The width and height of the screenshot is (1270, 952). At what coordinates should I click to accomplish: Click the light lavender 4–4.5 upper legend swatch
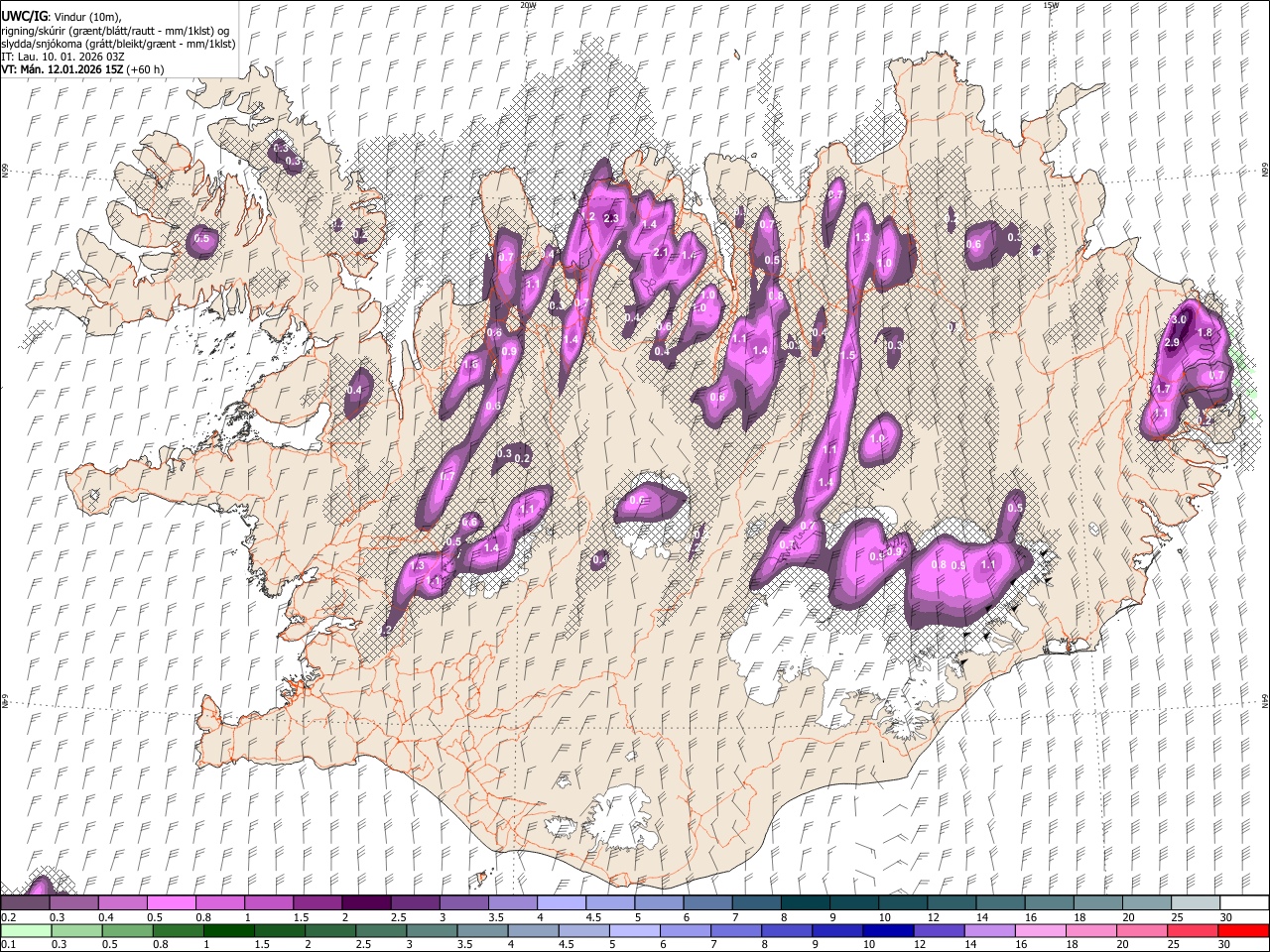[x=560, y=903]
